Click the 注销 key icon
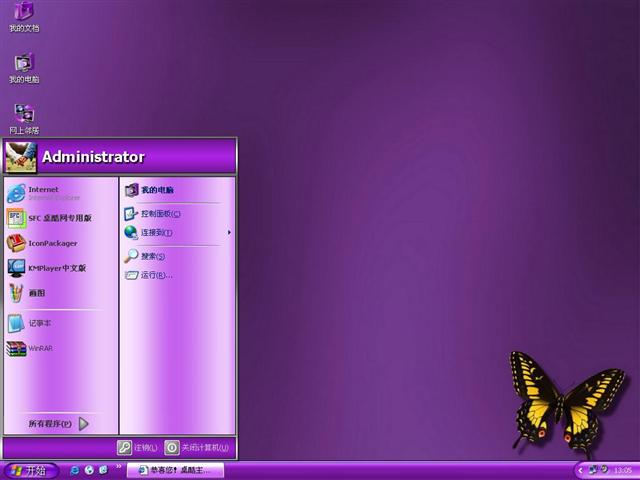The width and height of the screenshot is (640, 480). click(124, 448)
